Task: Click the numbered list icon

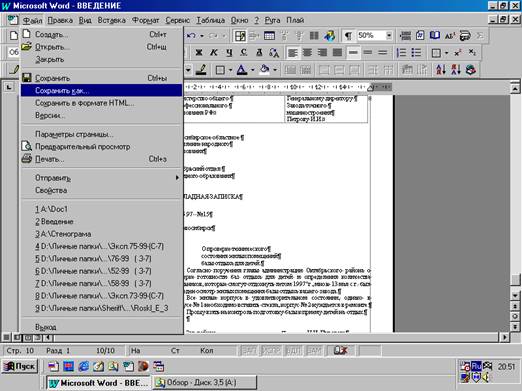Action: click(401, 53)
